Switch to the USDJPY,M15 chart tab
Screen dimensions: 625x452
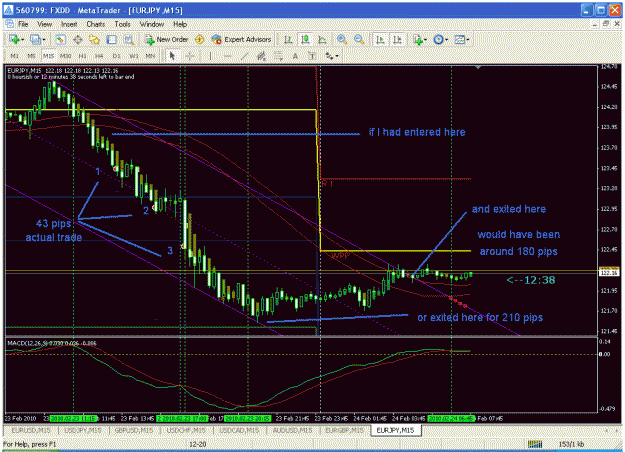pos(83,430)
